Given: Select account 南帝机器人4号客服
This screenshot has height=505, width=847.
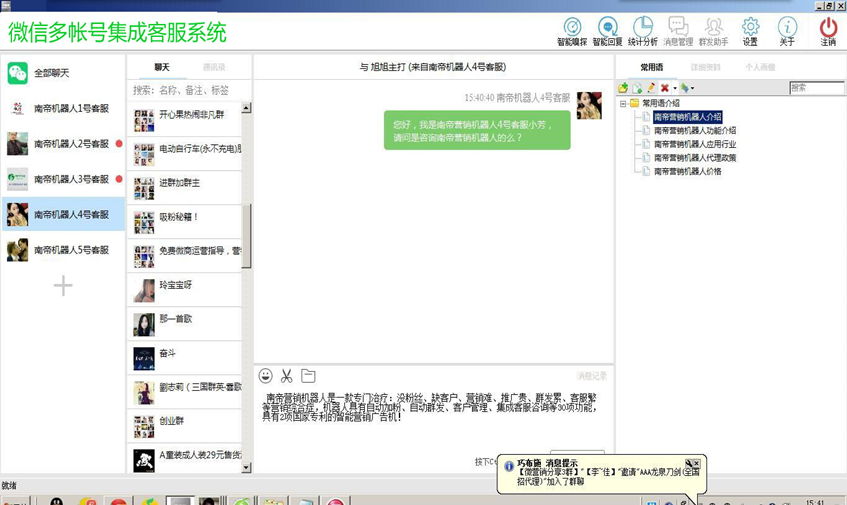Looking at the screenshot, I should pos(63,214).
